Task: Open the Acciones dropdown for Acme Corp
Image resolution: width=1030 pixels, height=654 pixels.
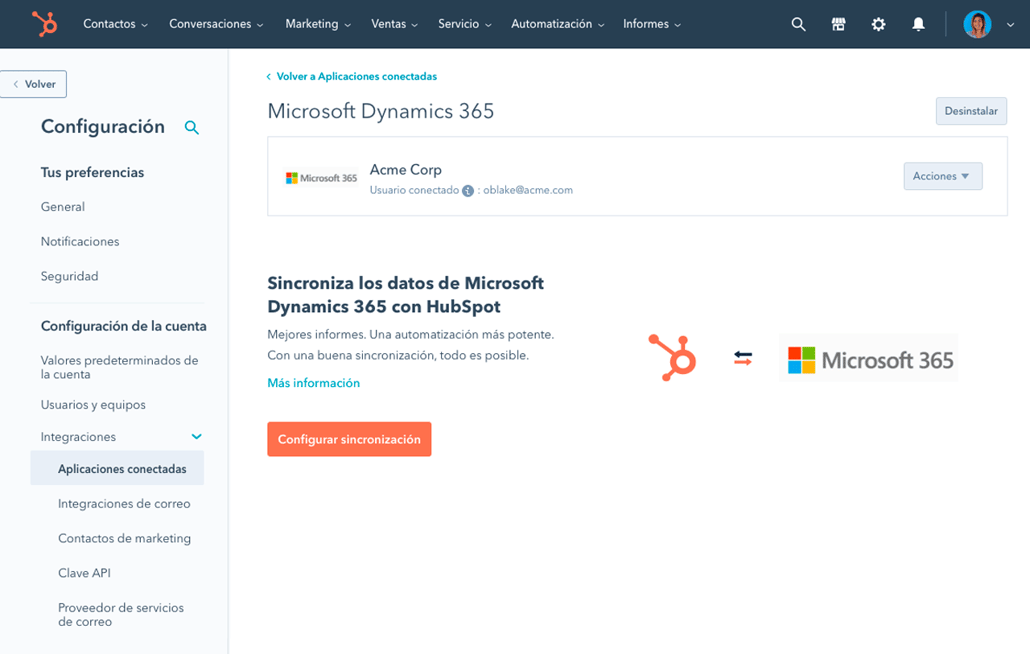Action: (x=943, y=176)
